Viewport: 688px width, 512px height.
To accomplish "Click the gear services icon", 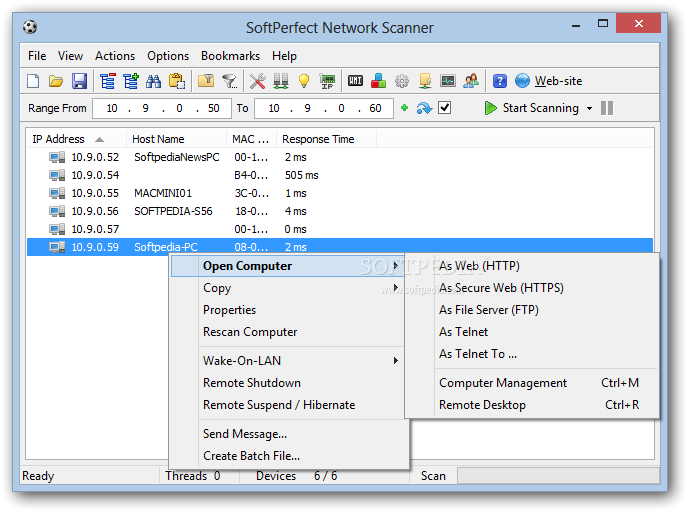I will coord(401,81).
